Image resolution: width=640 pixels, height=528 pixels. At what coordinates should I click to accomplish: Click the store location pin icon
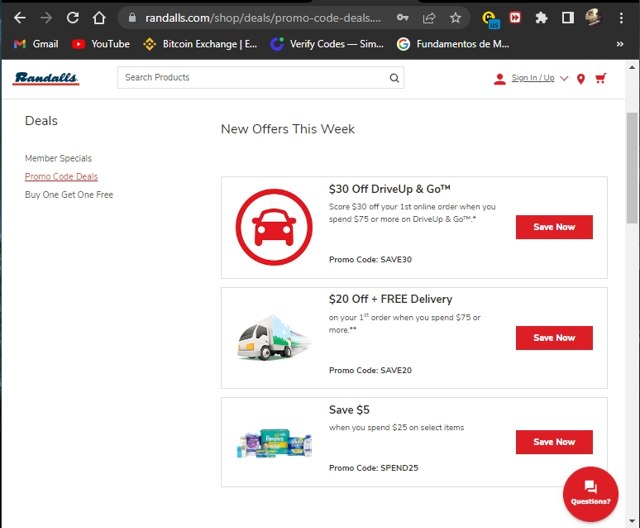581,79
